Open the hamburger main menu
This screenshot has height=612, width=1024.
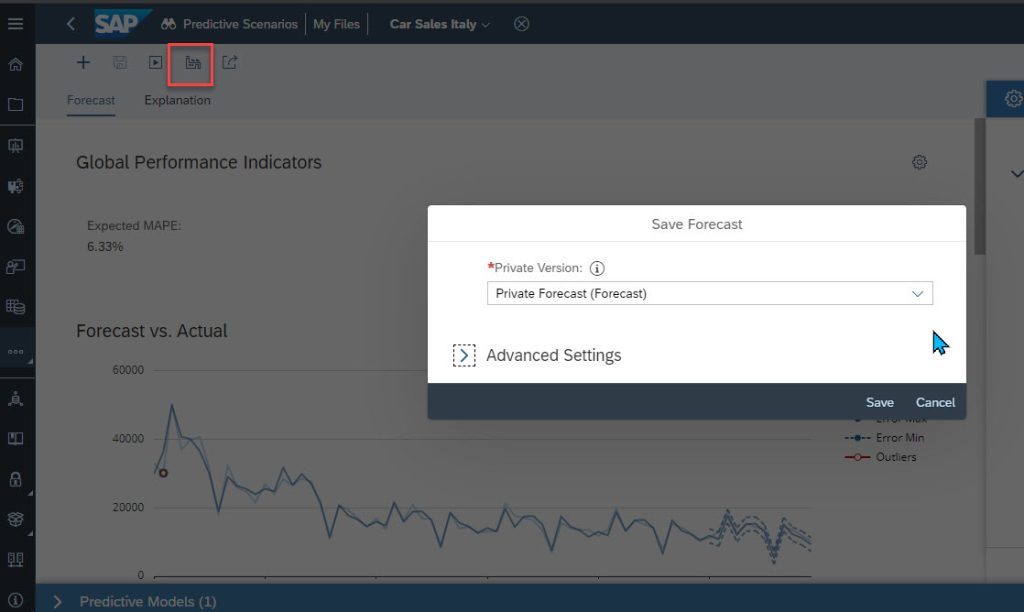point(16,24)
